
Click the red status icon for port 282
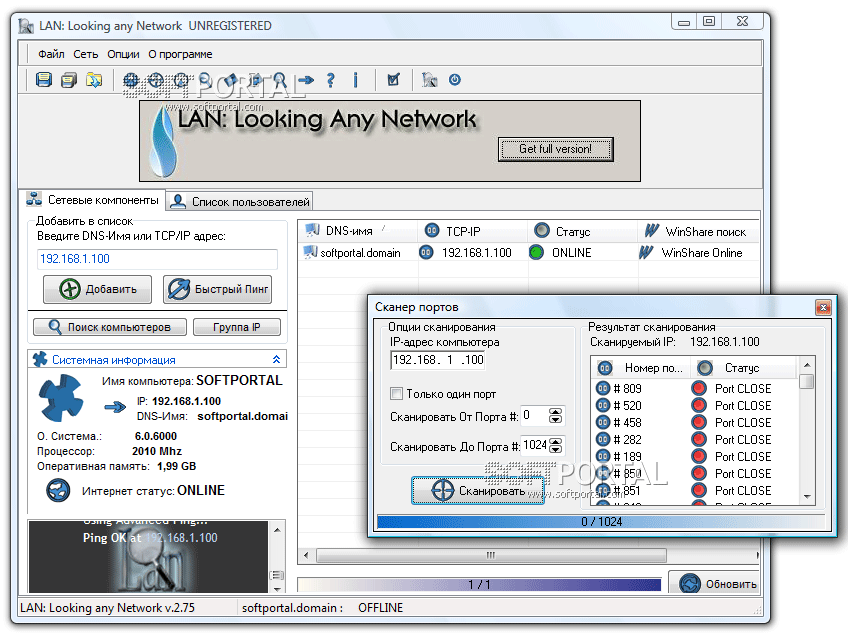pyautogui.click(x=699, y=439)
